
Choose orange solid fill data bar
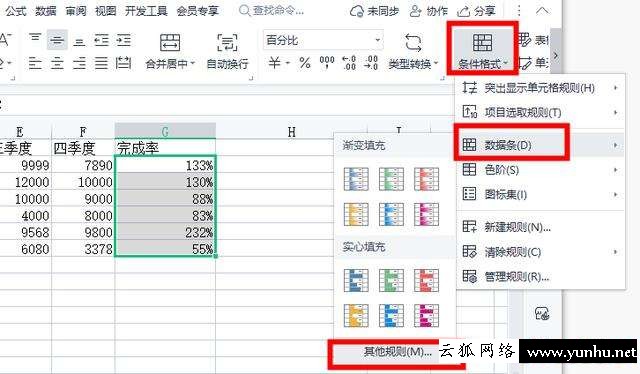coord(356,316)
